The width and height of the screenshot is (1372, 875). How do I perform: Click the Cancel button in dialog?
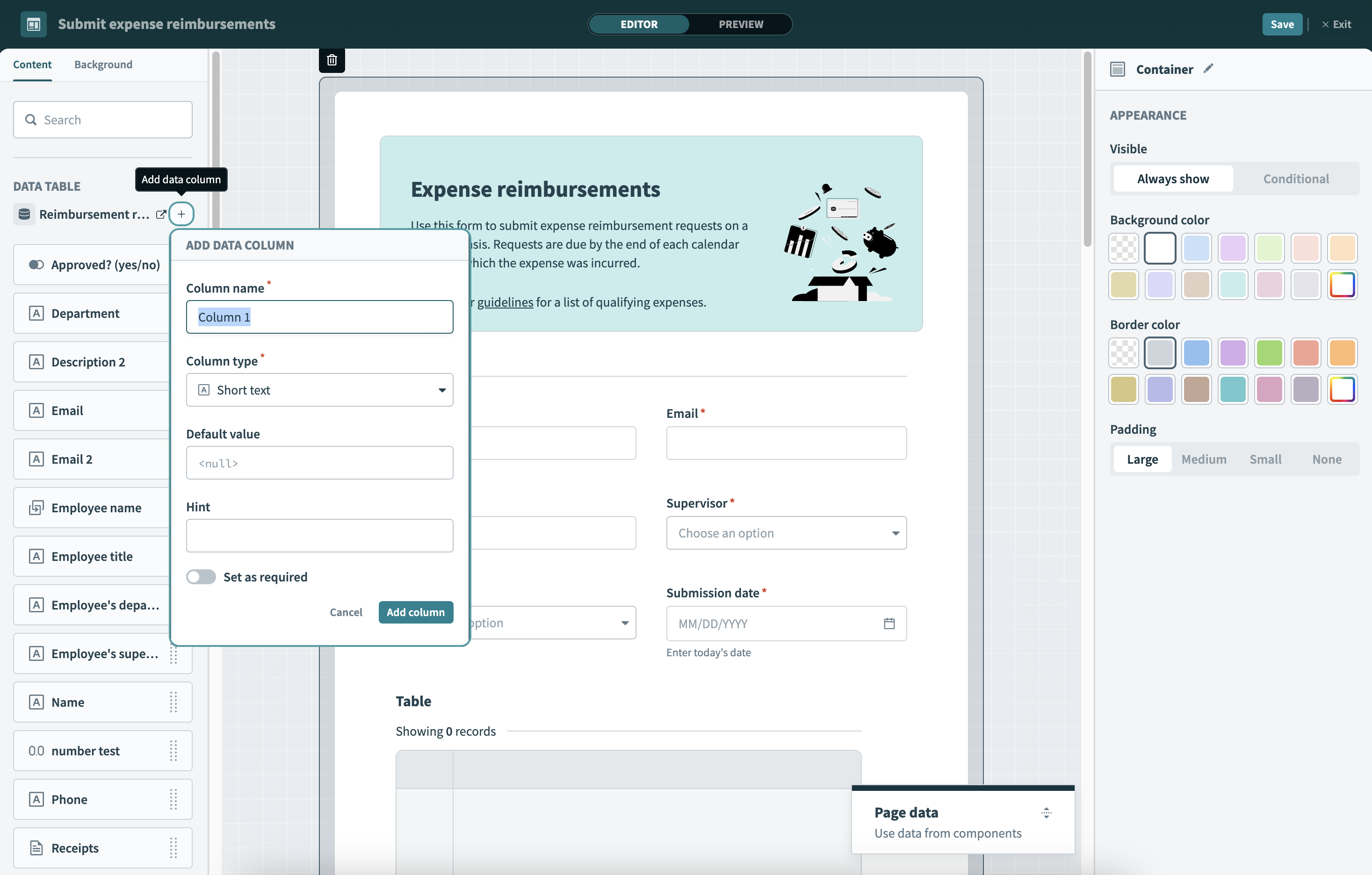[x=346, y=611]
